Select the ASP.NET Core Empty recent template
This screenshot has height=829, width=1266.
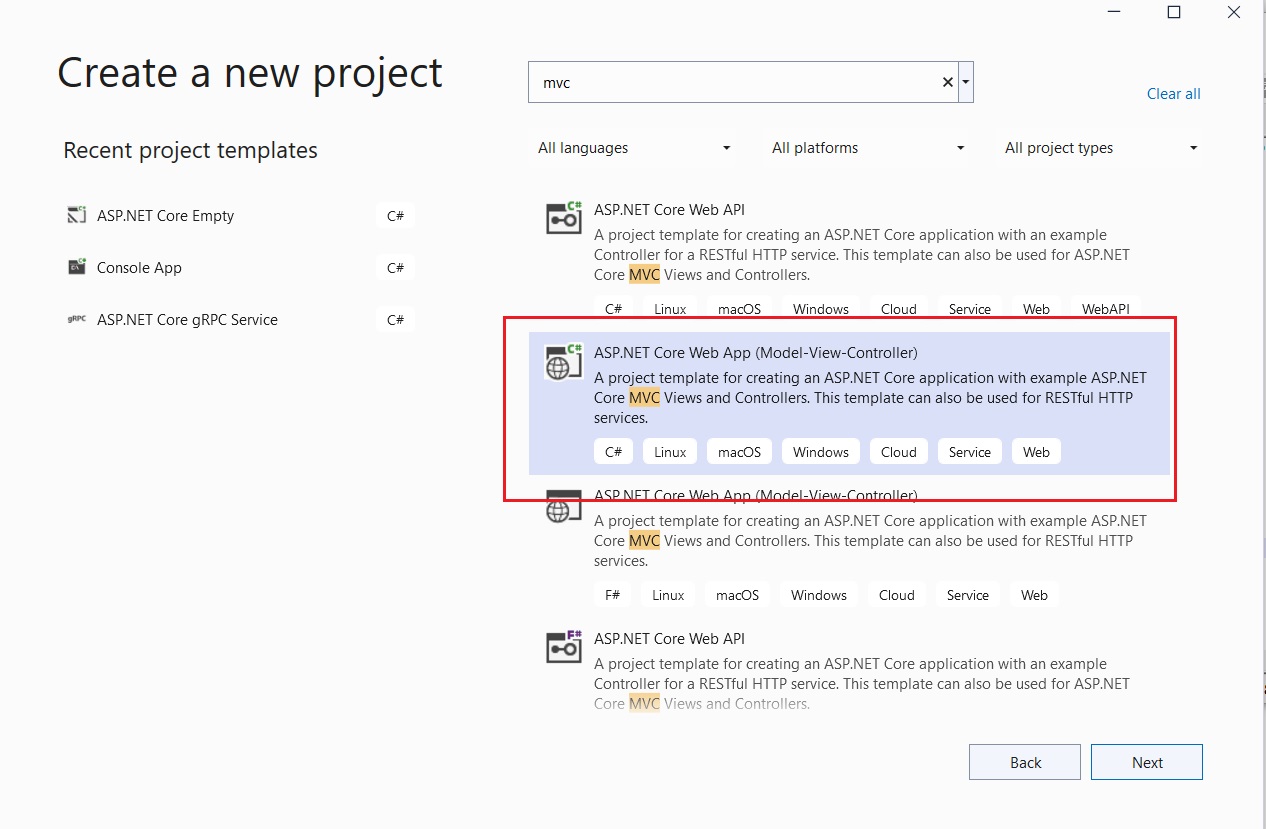(240, 215)
